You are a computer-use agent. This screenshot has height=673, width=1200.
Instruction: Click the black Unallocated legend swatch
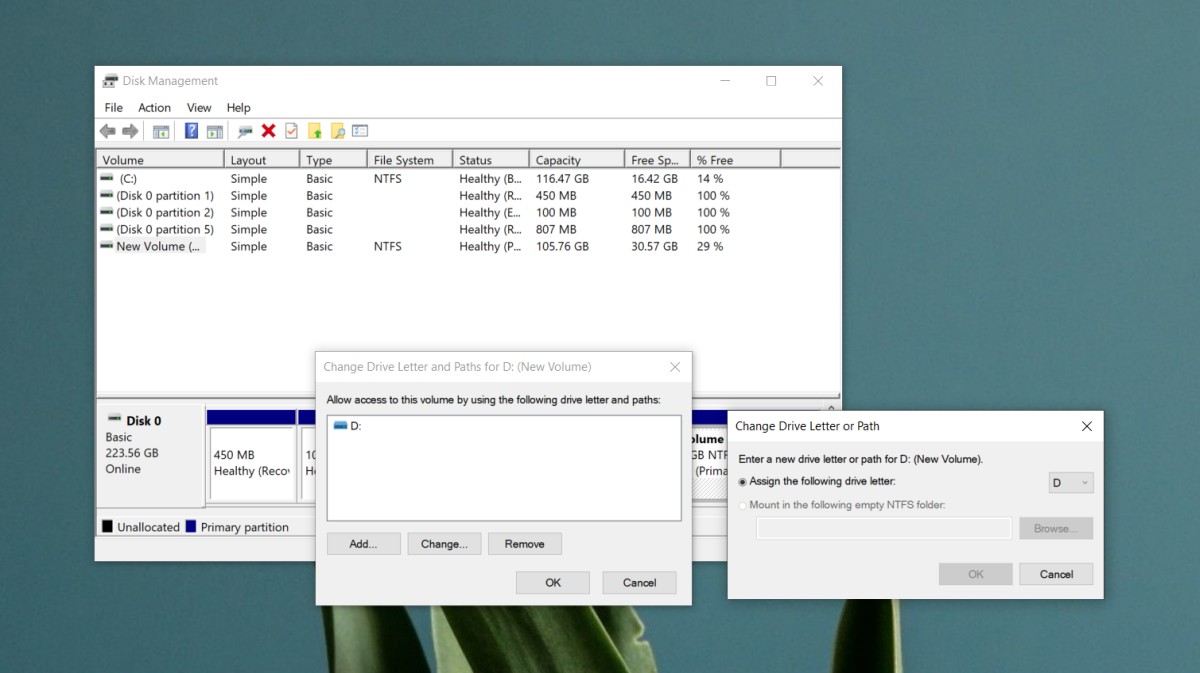(107, 526)
